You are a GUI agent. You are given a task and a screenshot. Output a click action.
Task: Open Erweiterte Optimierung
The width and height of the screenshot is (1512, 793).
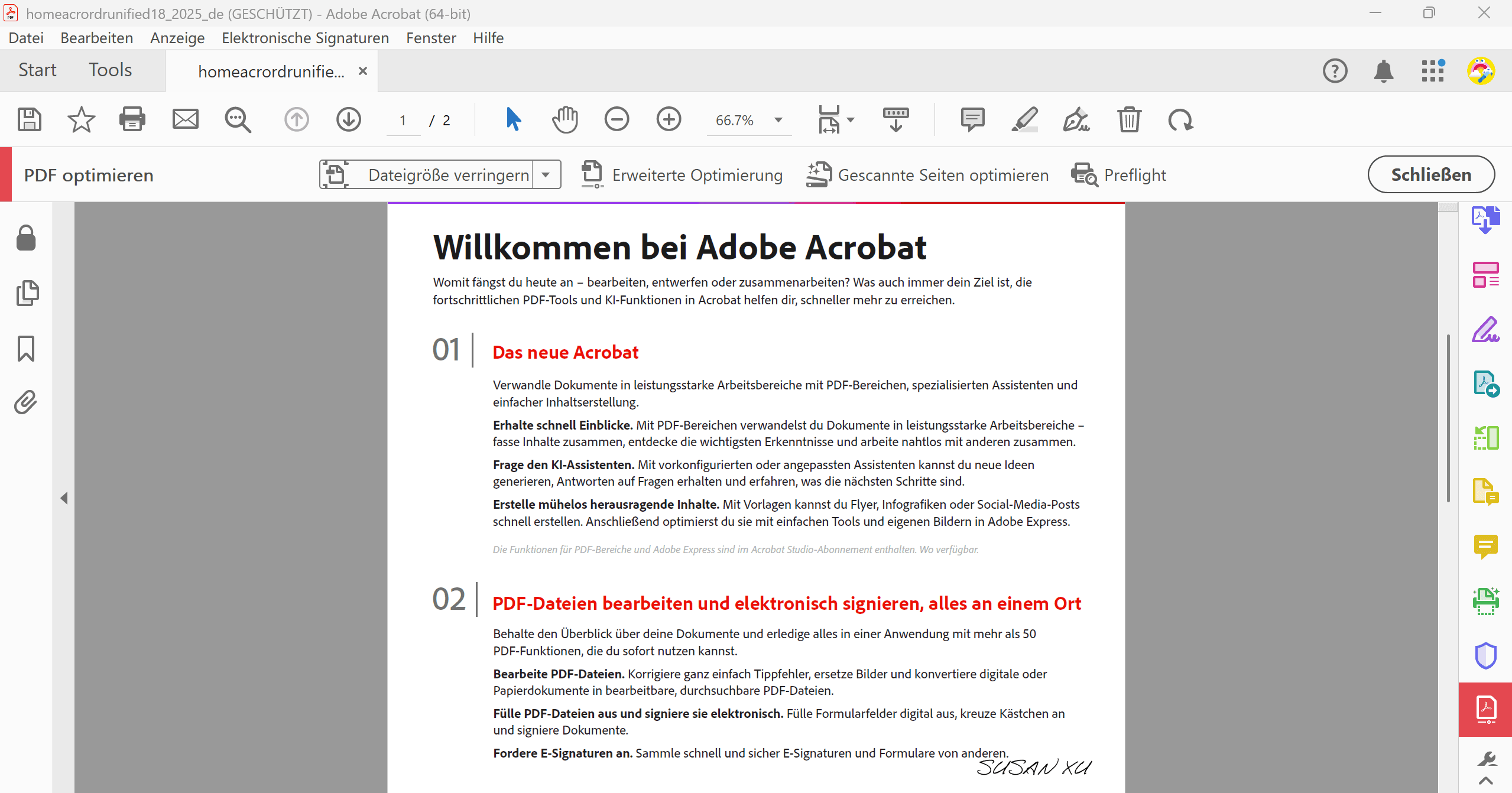click(x=681, y=175)
